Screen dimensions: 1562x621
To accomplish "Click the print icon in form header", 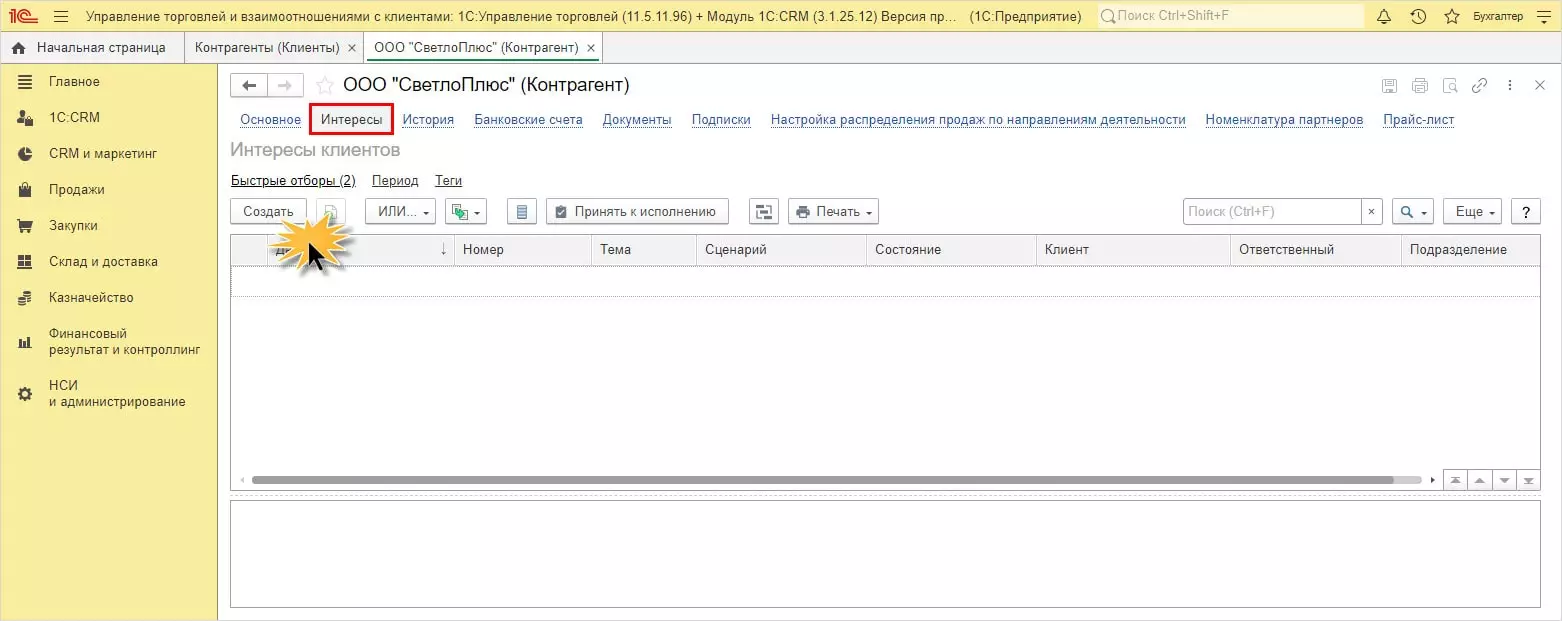I will coord(1419,86).
